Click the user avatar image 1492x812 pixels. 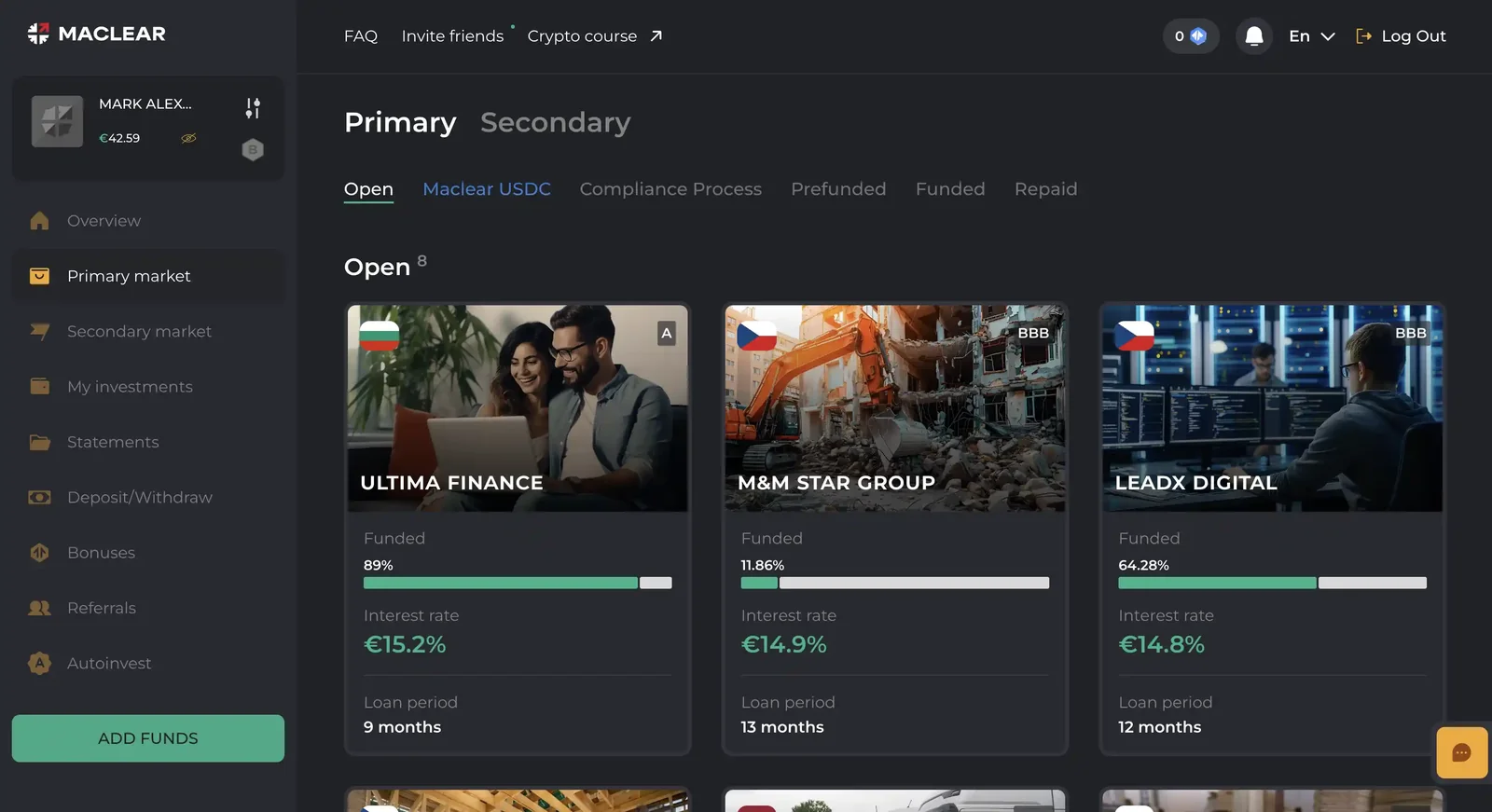click(x=58, y=121)
